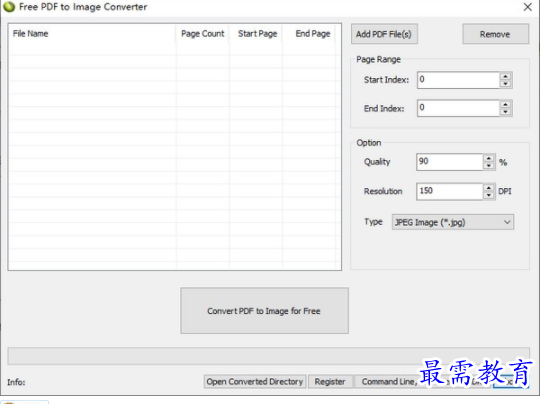Decrease Resolution with down spinner arrow
This screenshot has height=404, width=541.
[489, 195]
